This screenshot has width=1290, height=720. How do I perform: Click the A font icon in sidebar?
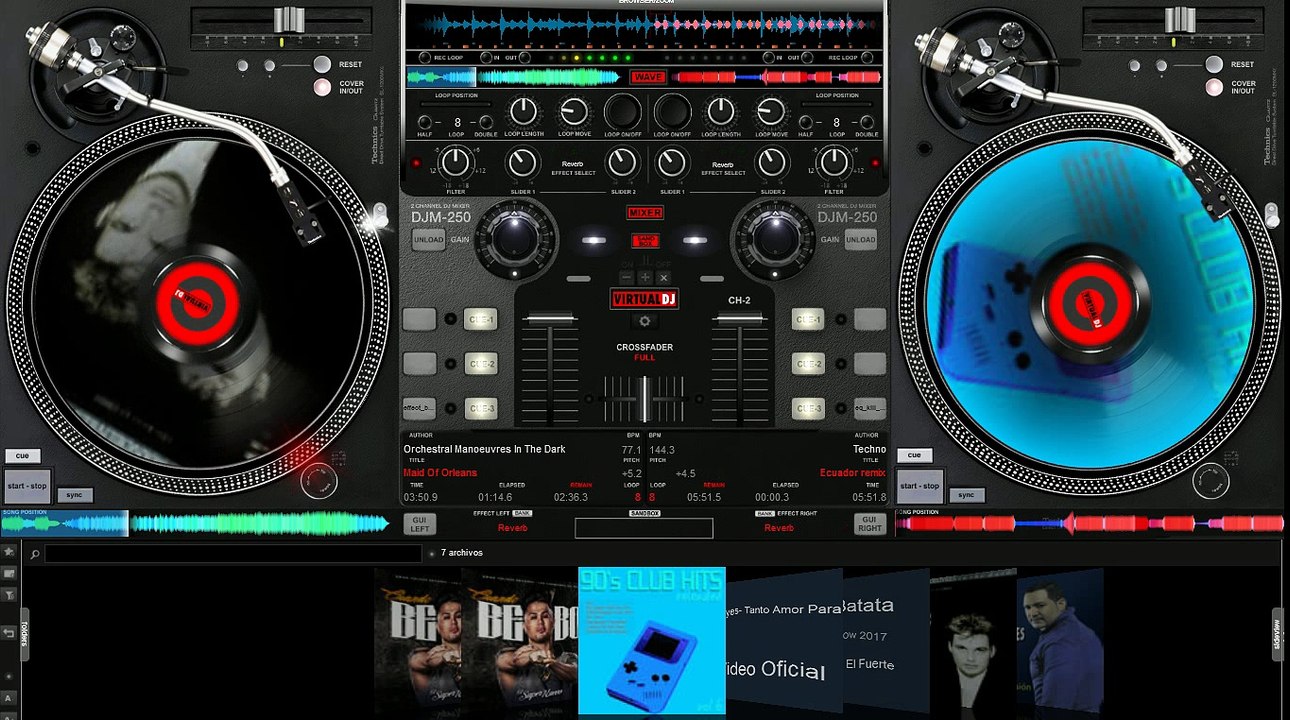pos(9,698)
